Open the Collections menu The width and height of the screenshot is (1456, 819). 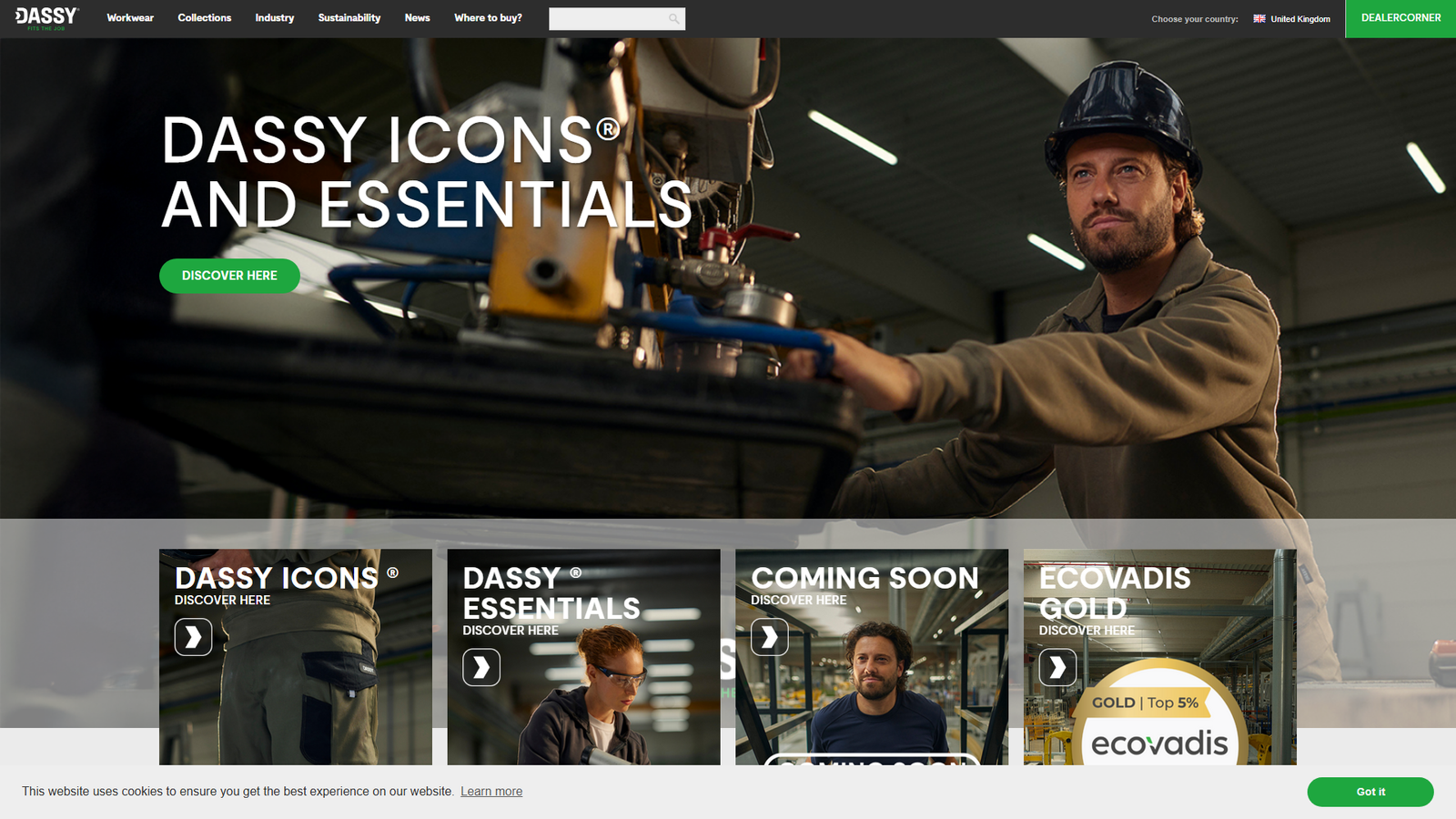click(x=204, y=17)
